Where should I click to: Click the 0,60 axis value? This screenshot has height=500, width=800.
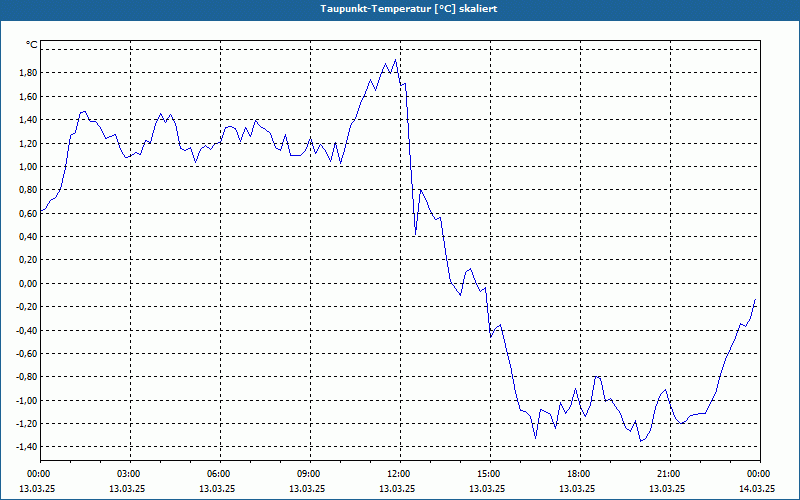[28, 213]
